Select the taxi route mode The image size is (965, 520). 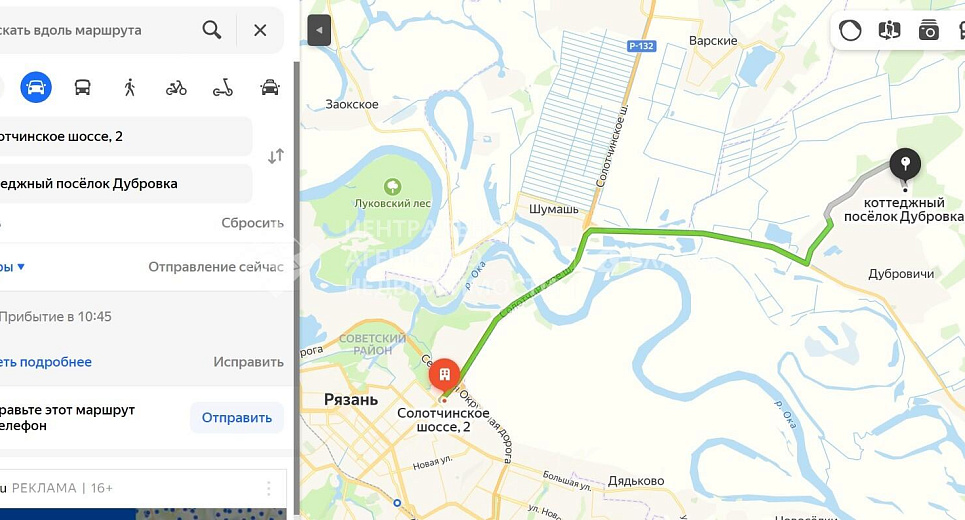[x=270, y=87]
